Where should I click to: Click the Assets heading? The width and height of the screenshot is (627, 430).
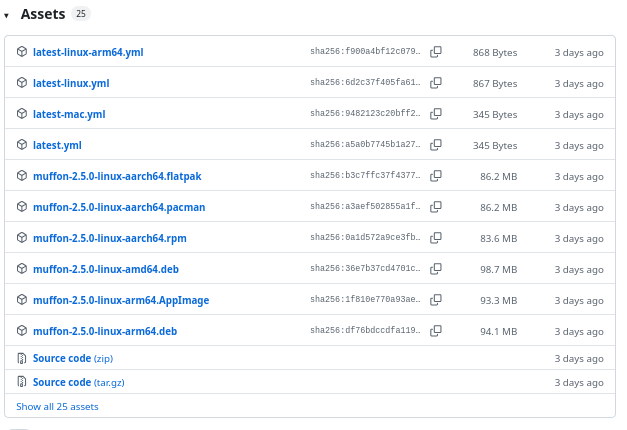[43, 14]
